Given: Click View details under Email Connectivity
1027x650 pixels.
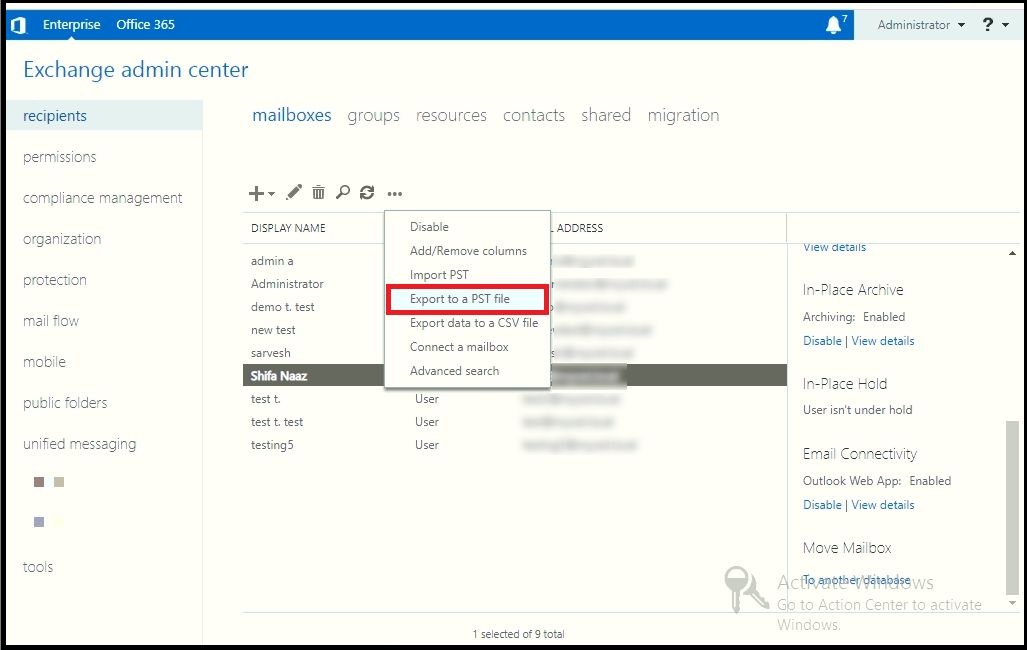Looking at the screenshot, I should click(882, 505).
